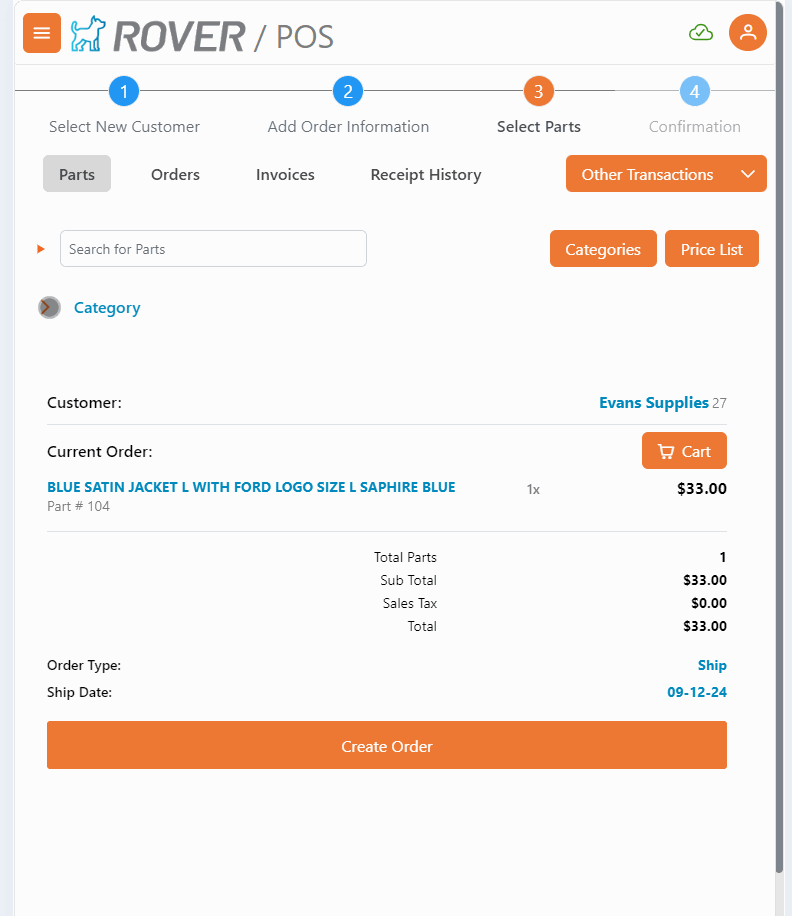Screen dimensions: 792x916
Task: Switch to the Invoices tab
Action: coord(285,174)
